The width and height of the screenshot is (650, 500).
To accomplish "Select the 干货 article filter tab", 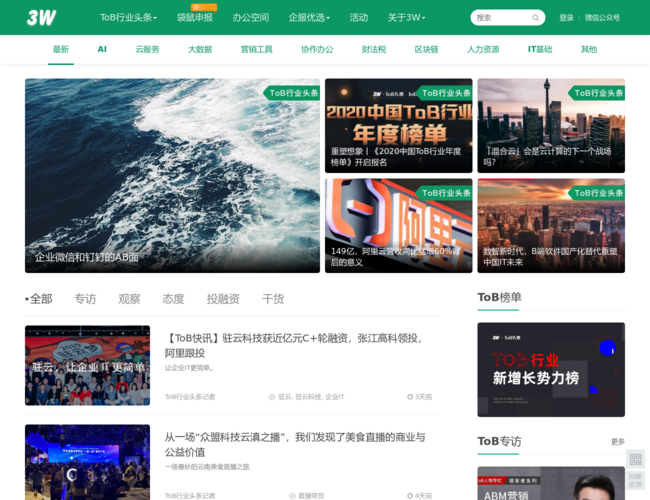I will (x=273, y=299).
